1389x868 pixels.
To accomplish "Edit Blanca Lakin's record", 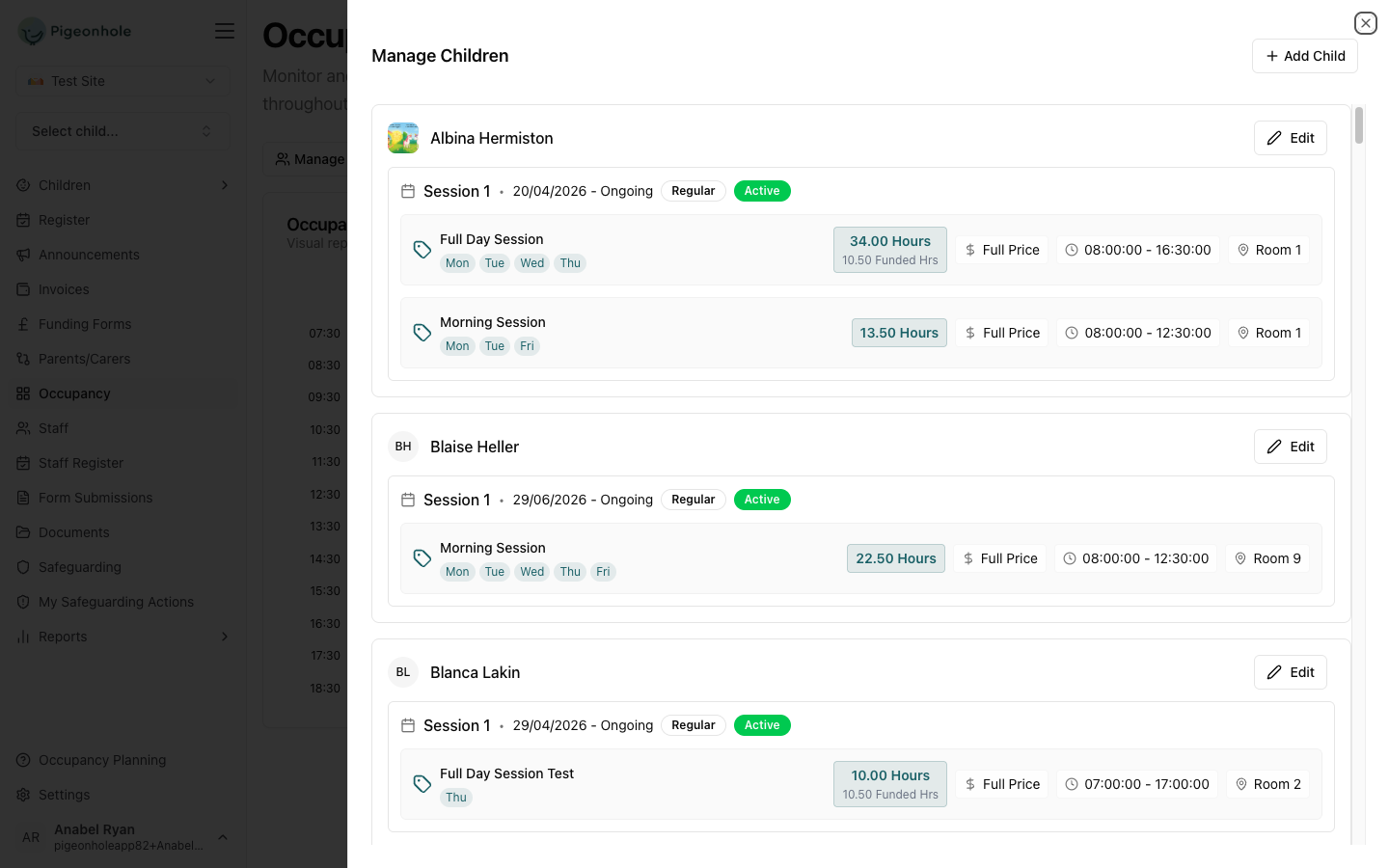I will pos(1291,672).
